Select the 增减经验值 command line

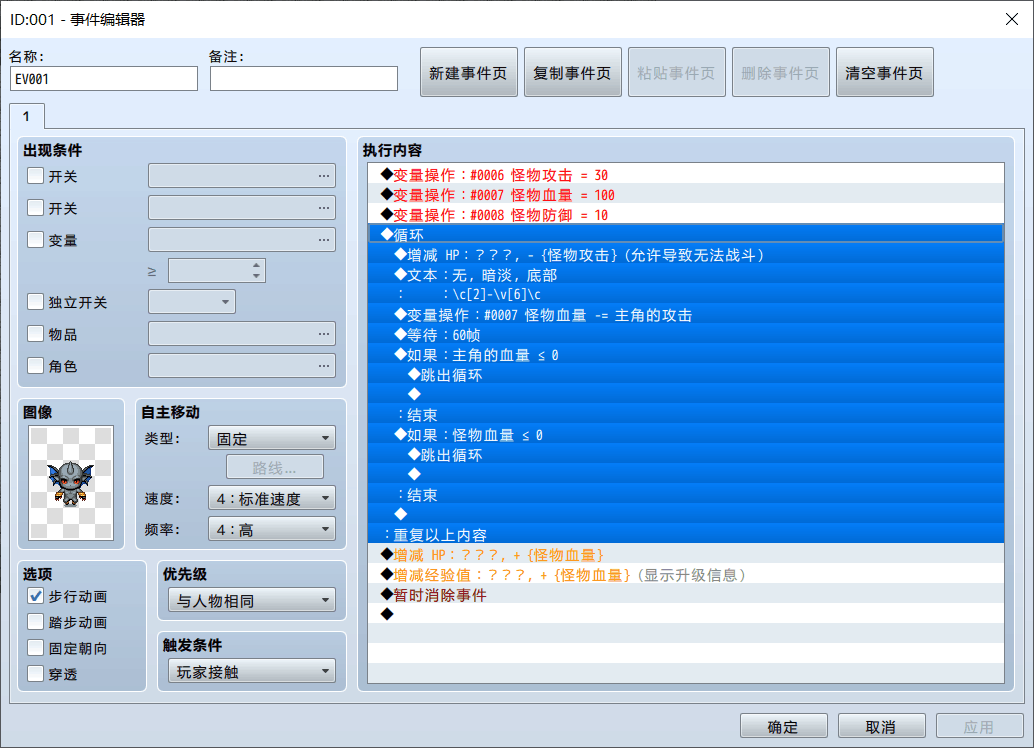coord(686,575)
